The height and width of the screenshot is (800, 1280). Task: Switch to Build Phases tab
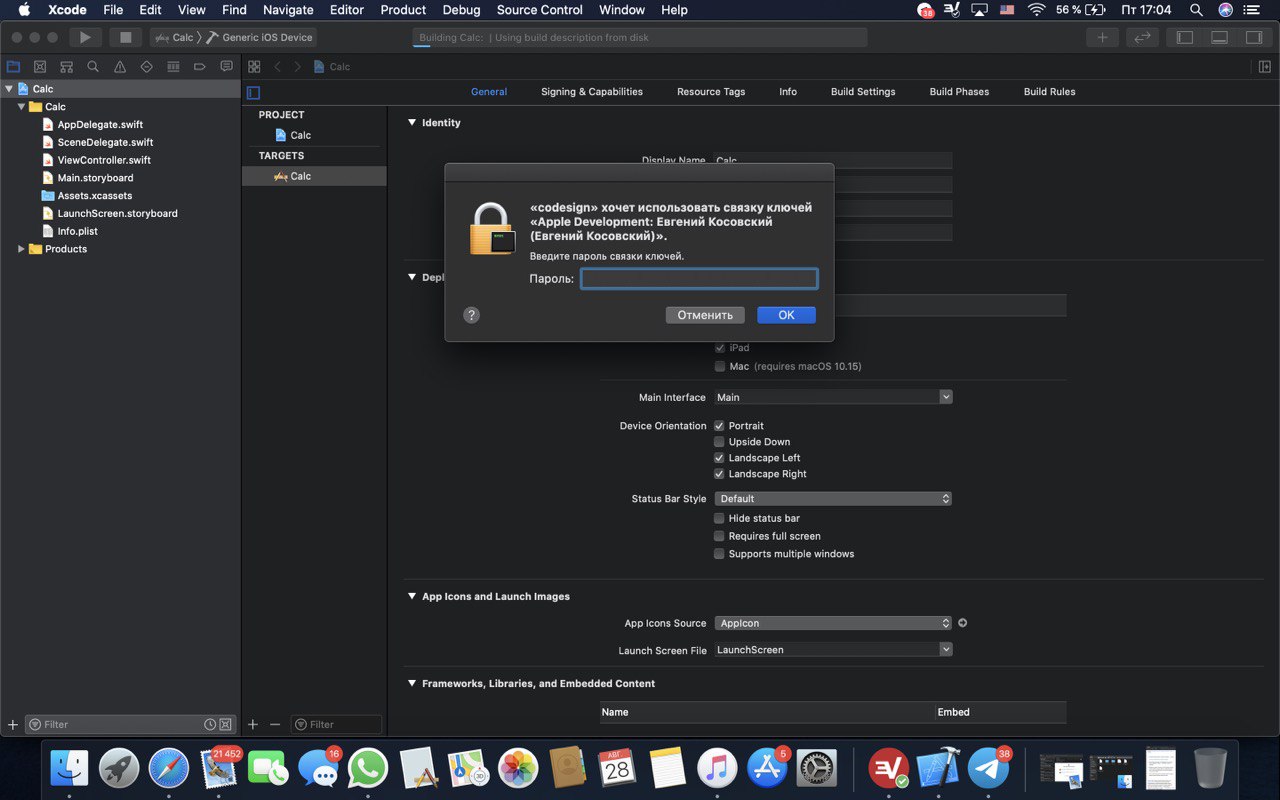(959, 92)
